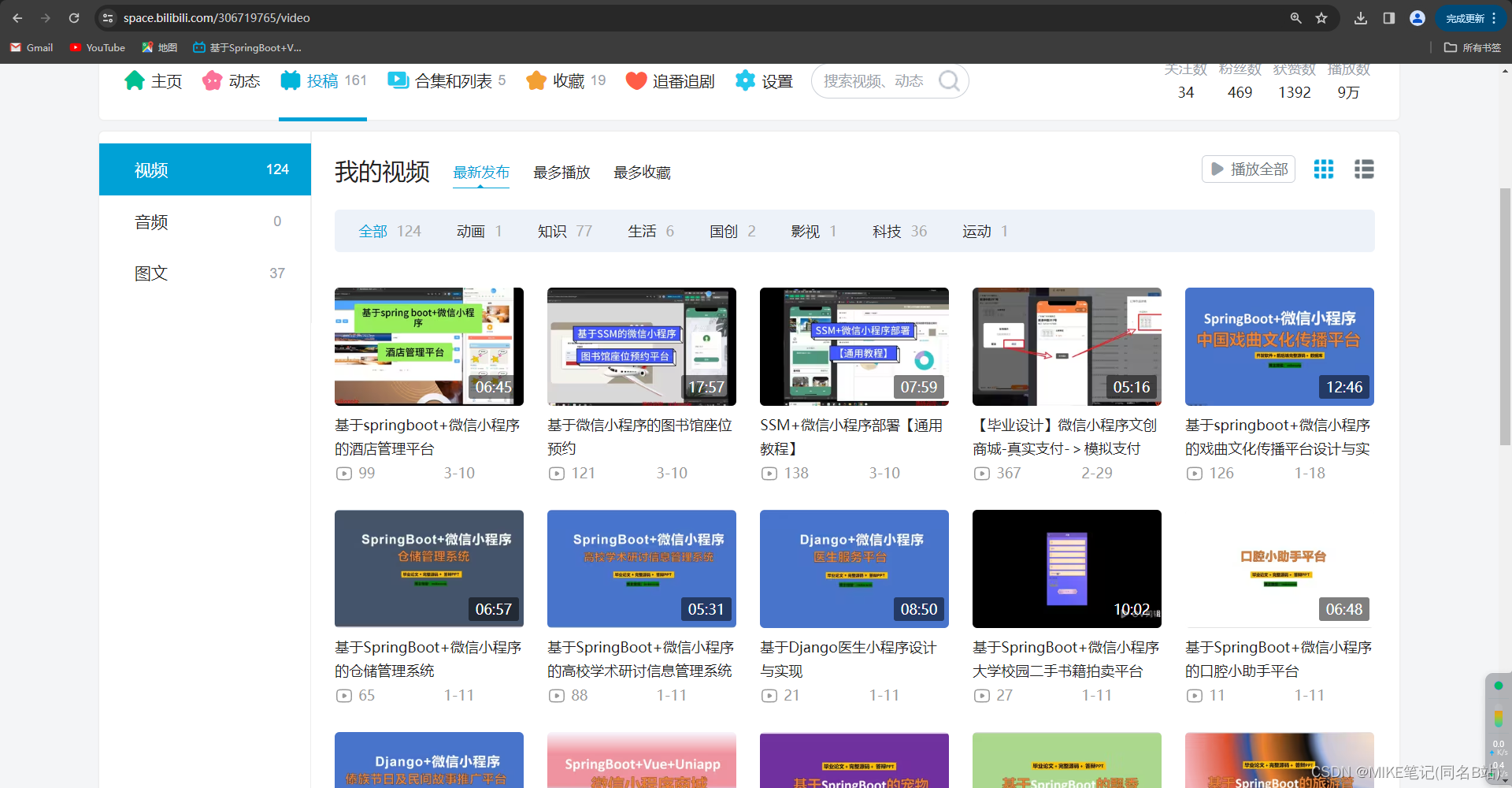Open title 基于微信小程序的图书馆座位预约
1512x788 pixels.
pyautogui.click(x=640, y=437)
